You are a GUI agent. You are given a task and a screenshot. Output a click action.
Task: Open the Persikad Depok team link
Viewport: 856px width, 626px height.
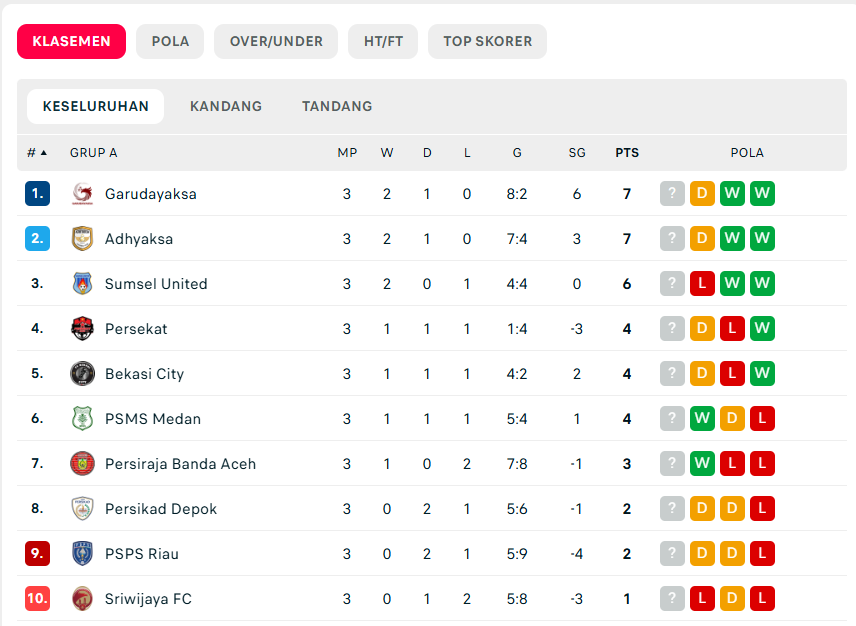click(161, 509)
